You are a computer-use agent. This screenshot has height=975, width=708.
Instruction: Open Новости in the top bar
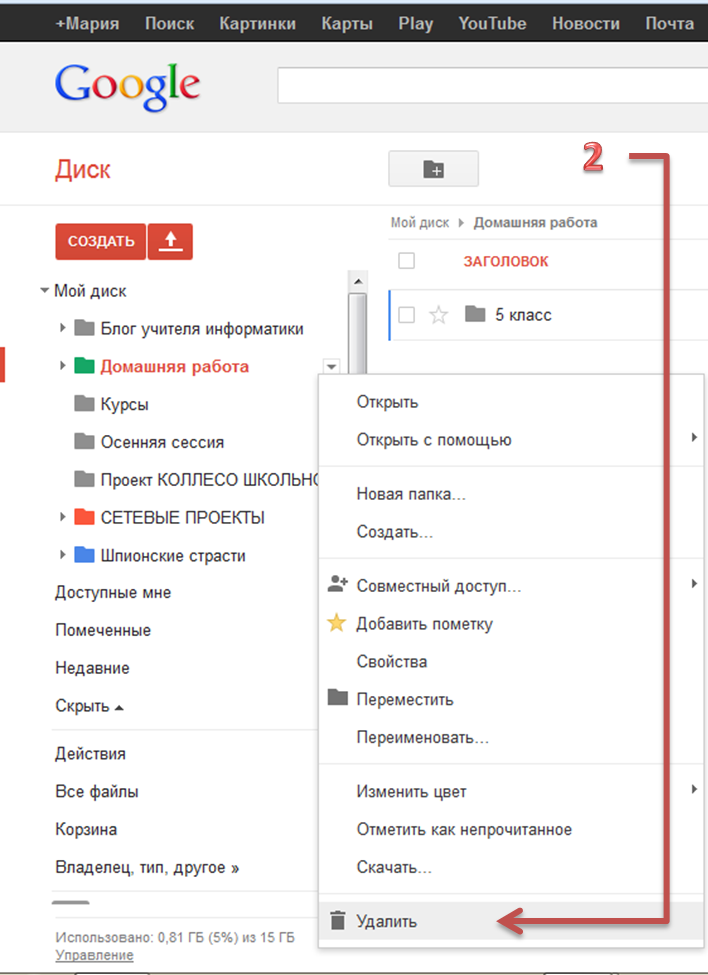(x=586, y=24)
